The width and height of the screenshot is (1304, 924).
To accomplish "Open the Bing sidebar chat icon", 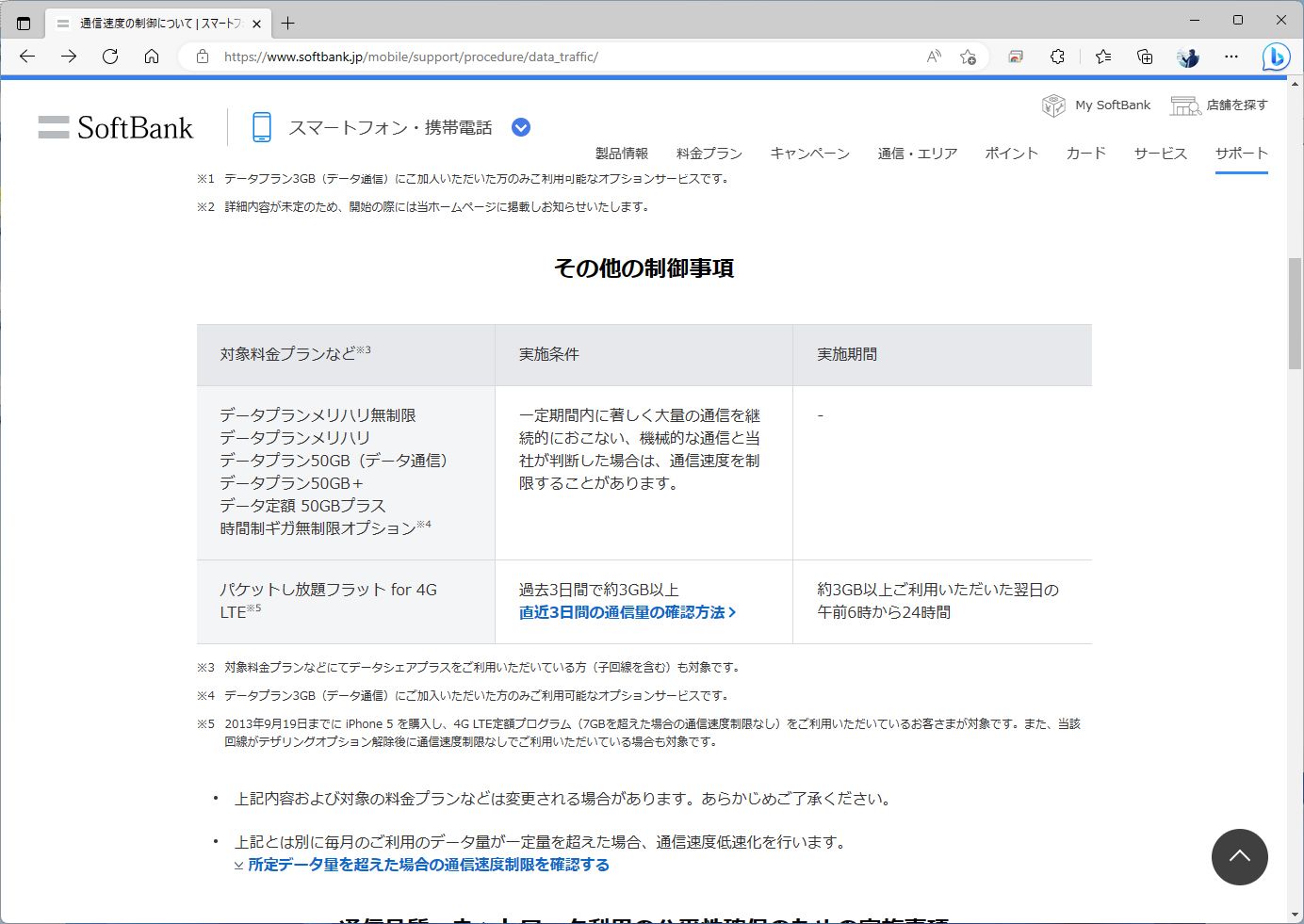I will click(x=1276, y=57).
